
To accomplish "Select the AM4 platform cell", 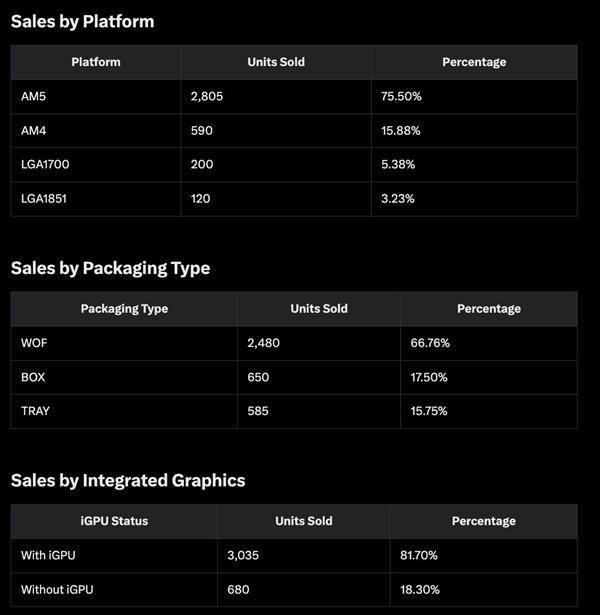I will 32,131.
